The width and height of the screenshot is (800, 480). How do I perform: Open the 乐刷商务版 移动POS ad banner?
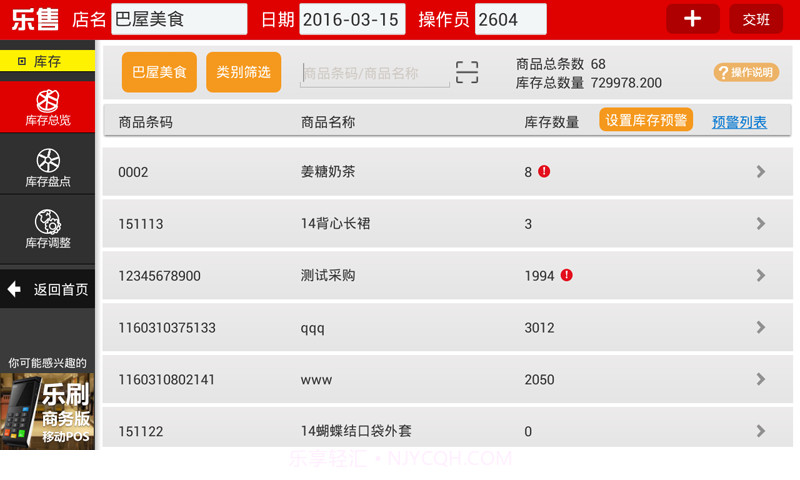pyautogui.click(x=47, y=412)
